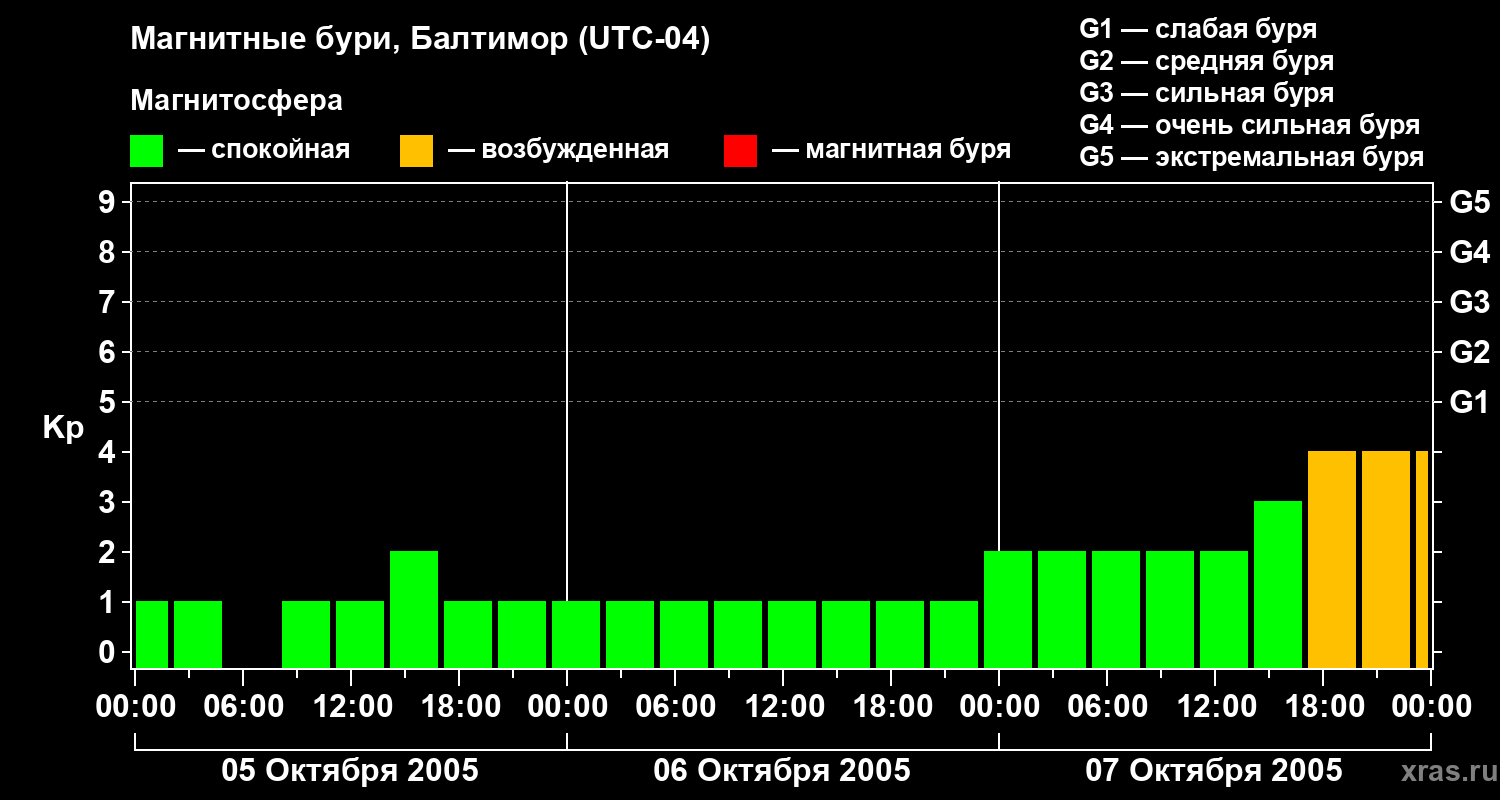Image resolution: width=1500 pixels, height=800 pixels.
Task: Click the green 'спокойная' legend swatch
Action: coord(146,151)
